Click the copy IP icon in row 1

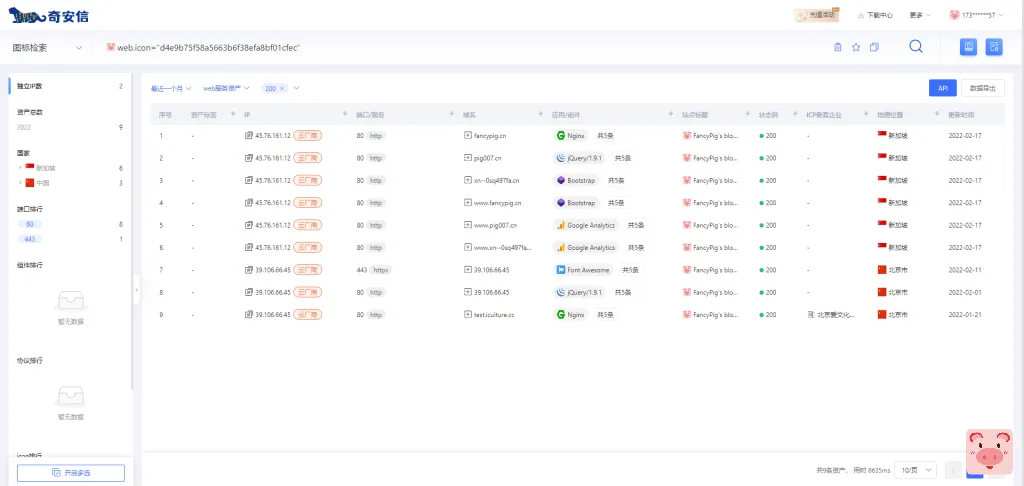[x=249, y=135]
